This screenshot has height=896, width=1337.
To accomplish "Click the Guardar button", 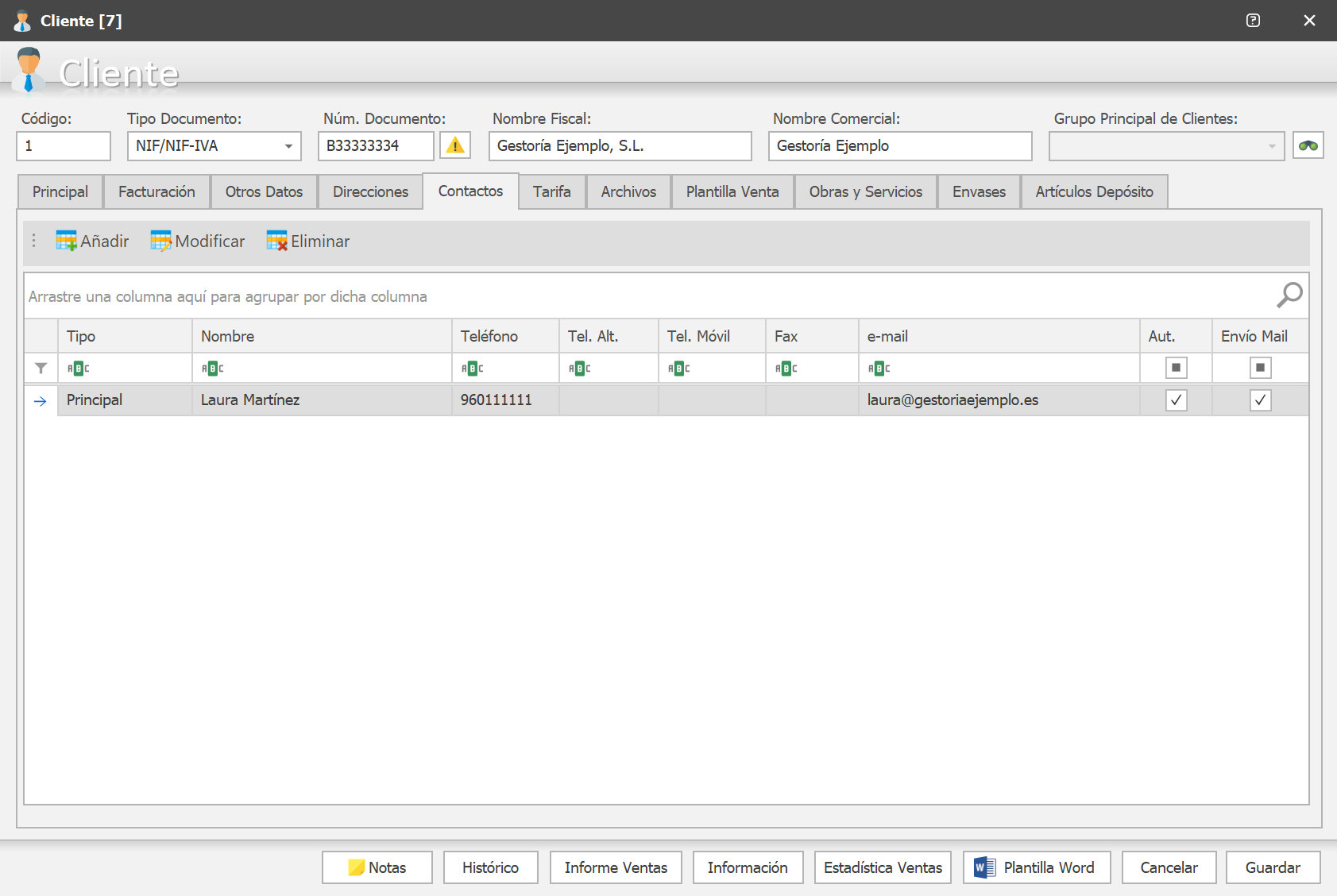I will pyautogui.click(x=1273, y=867).
